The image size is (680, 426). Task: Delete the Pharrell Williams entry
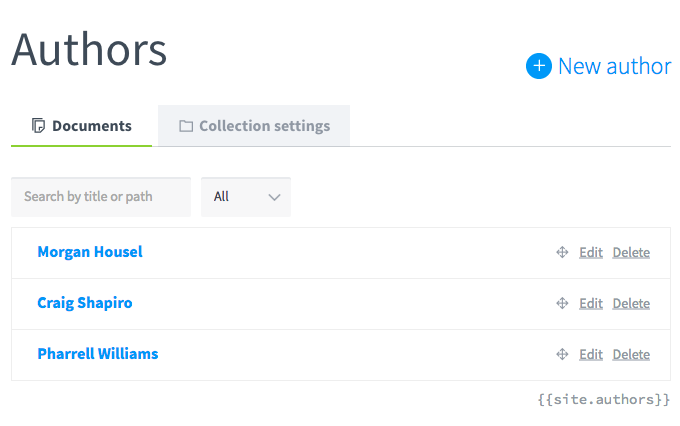631,354
